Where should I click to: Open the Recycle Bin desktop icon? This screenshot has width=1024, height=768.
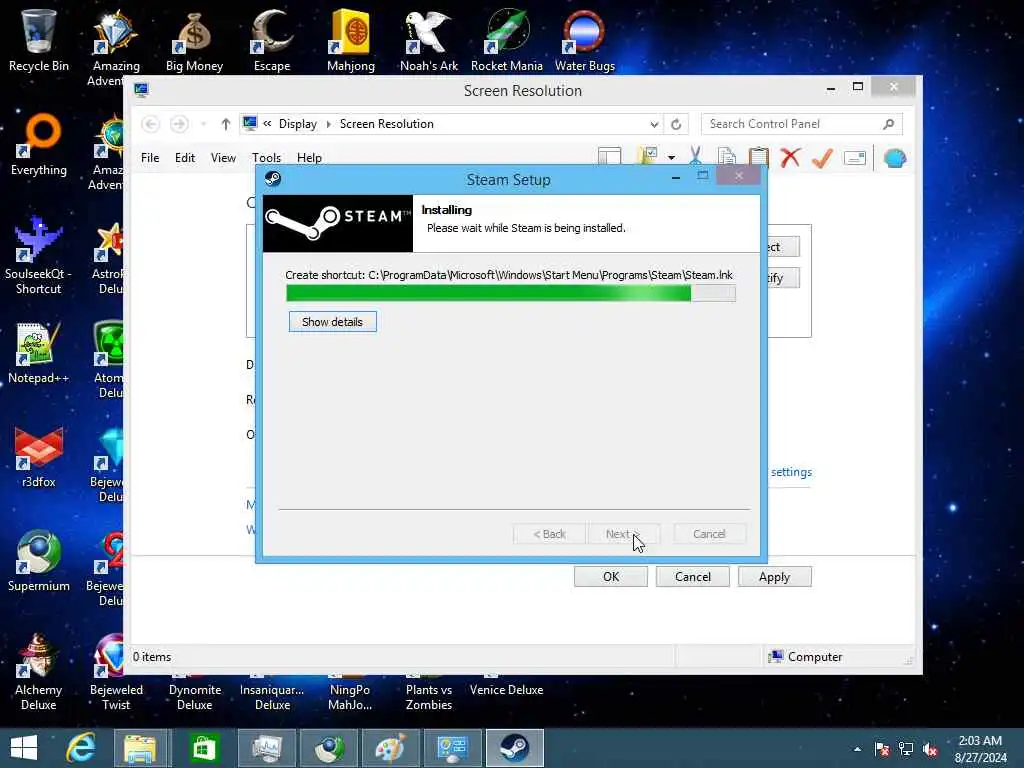39,39
